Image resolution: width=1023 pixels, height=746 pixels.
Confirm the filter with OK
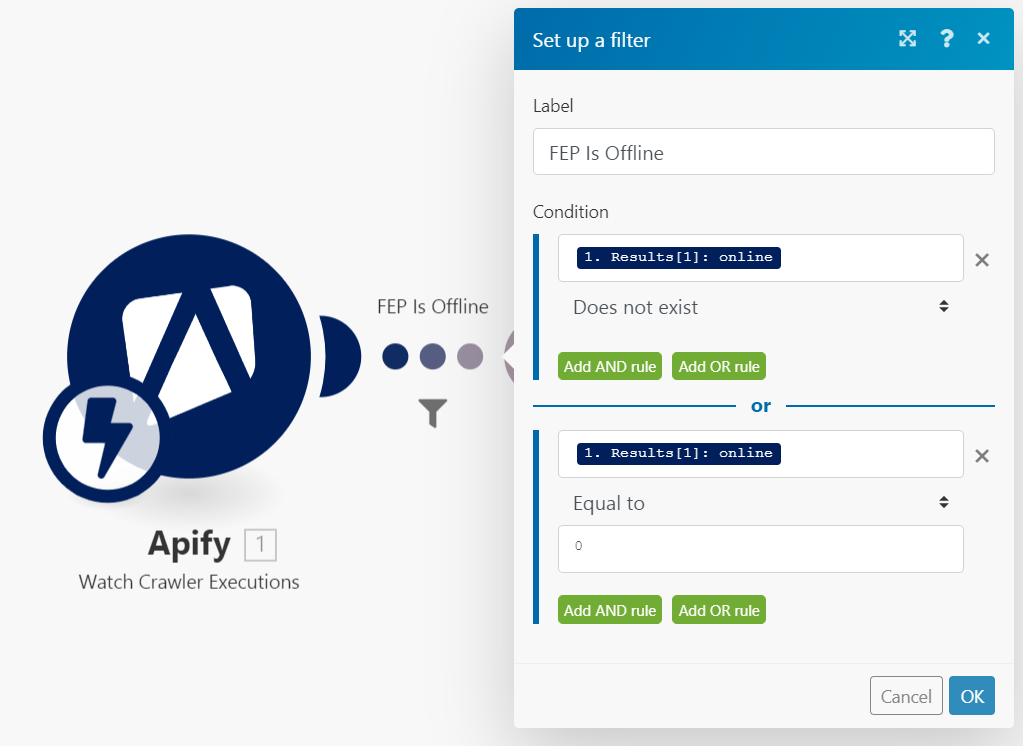pyautogui.click(x=971, y=697)
